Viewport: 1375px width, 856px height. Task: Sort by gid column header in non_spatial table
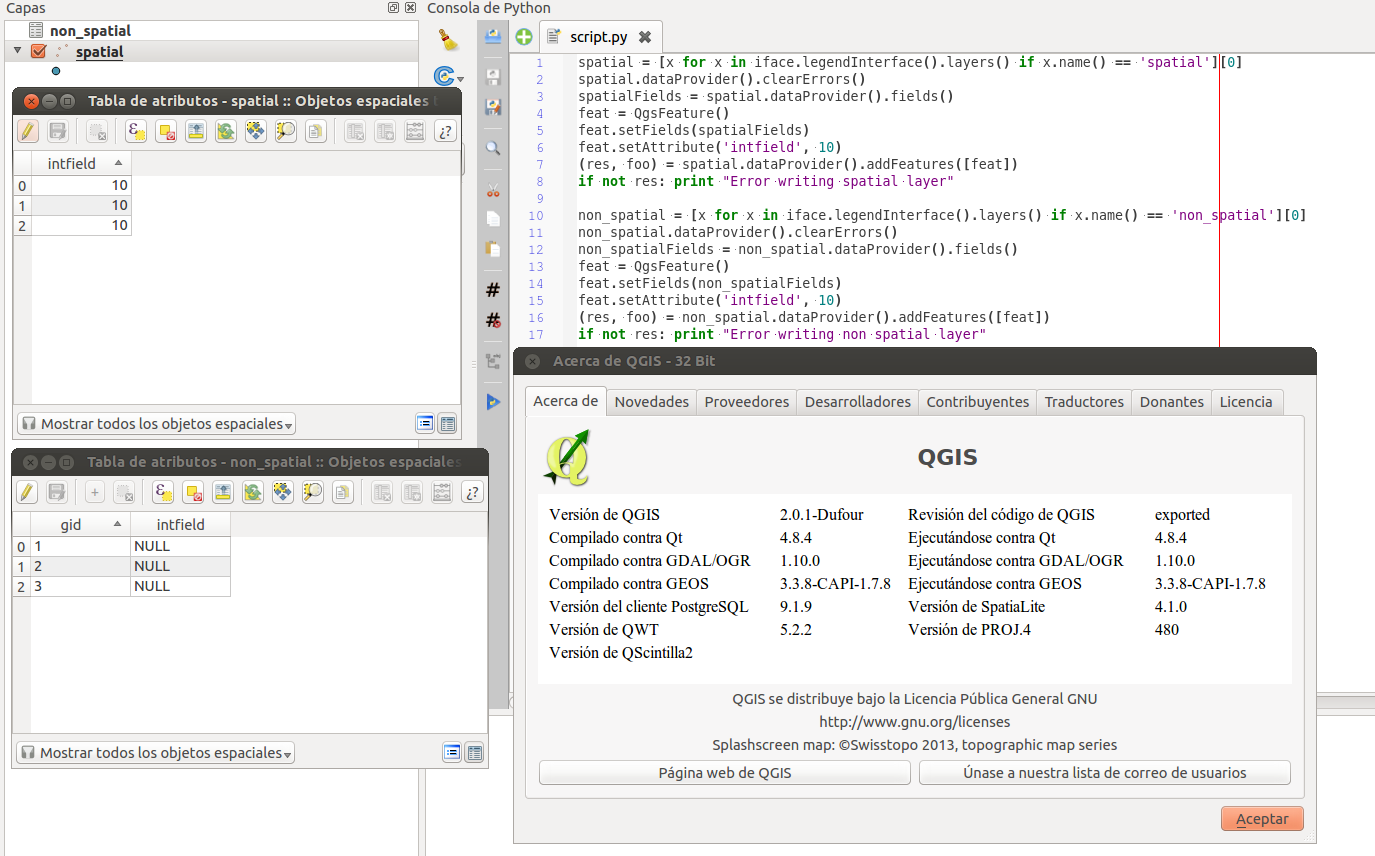coord(80,524)
